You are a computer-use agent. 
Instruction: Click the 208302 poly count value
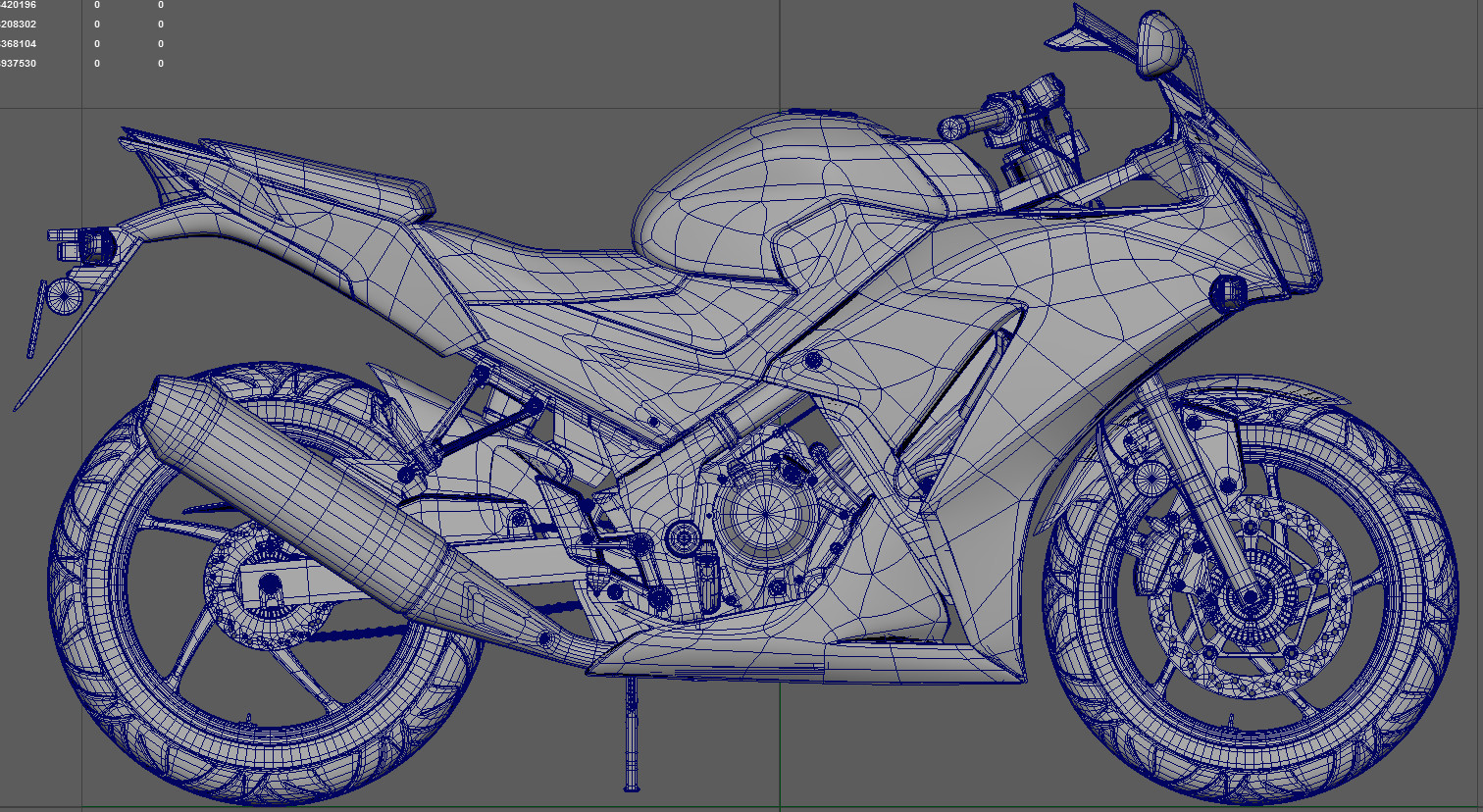tap(19, 25)
